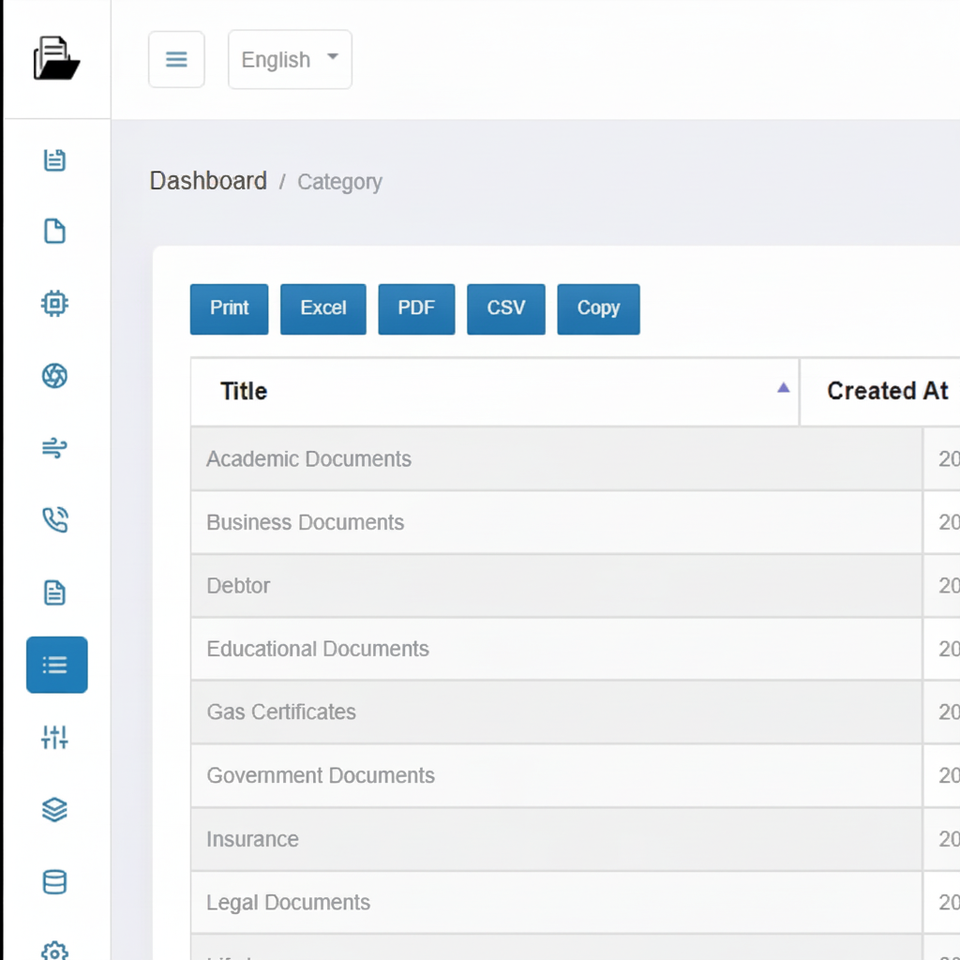Sort by the Created At column header
The height and width of the screenshot is (960, 960).
click(x=887, y=391)
